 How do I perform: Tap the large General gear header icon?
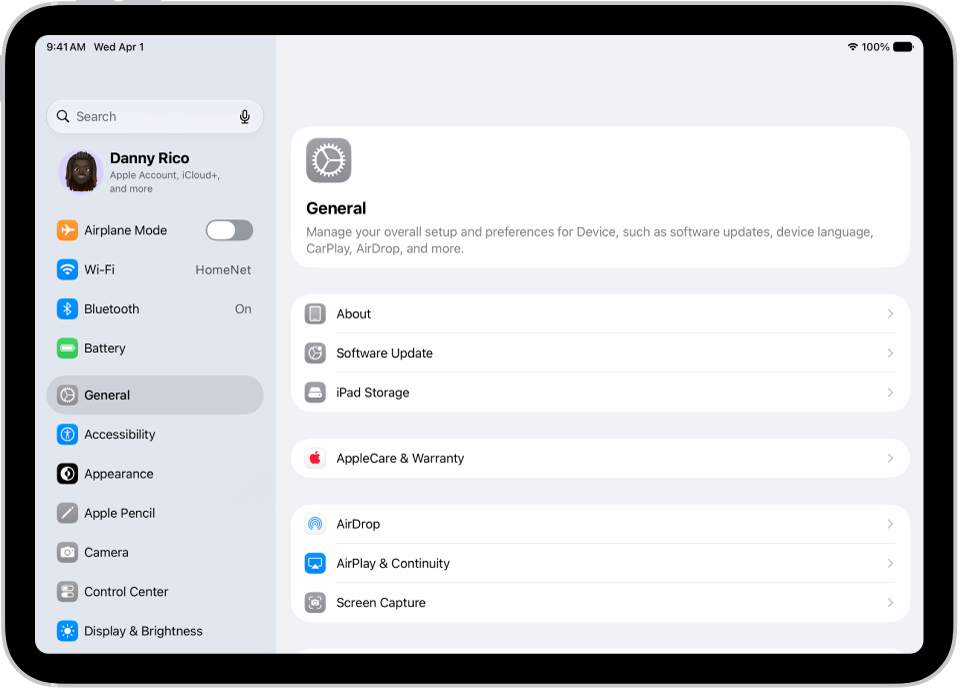click(329, 160)
